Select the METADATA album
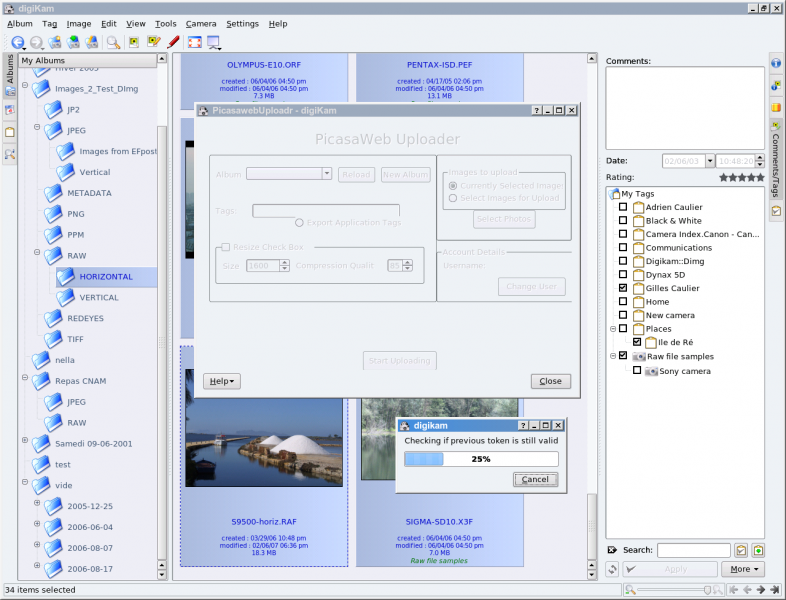The width and height of the screenshot is (786, 600). (89, 193)
